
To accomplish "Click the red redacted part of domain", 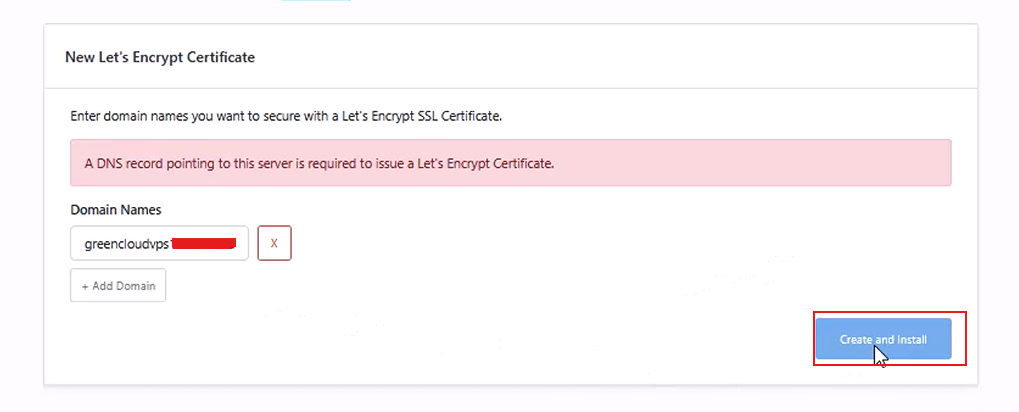I will tap(205, 244).
